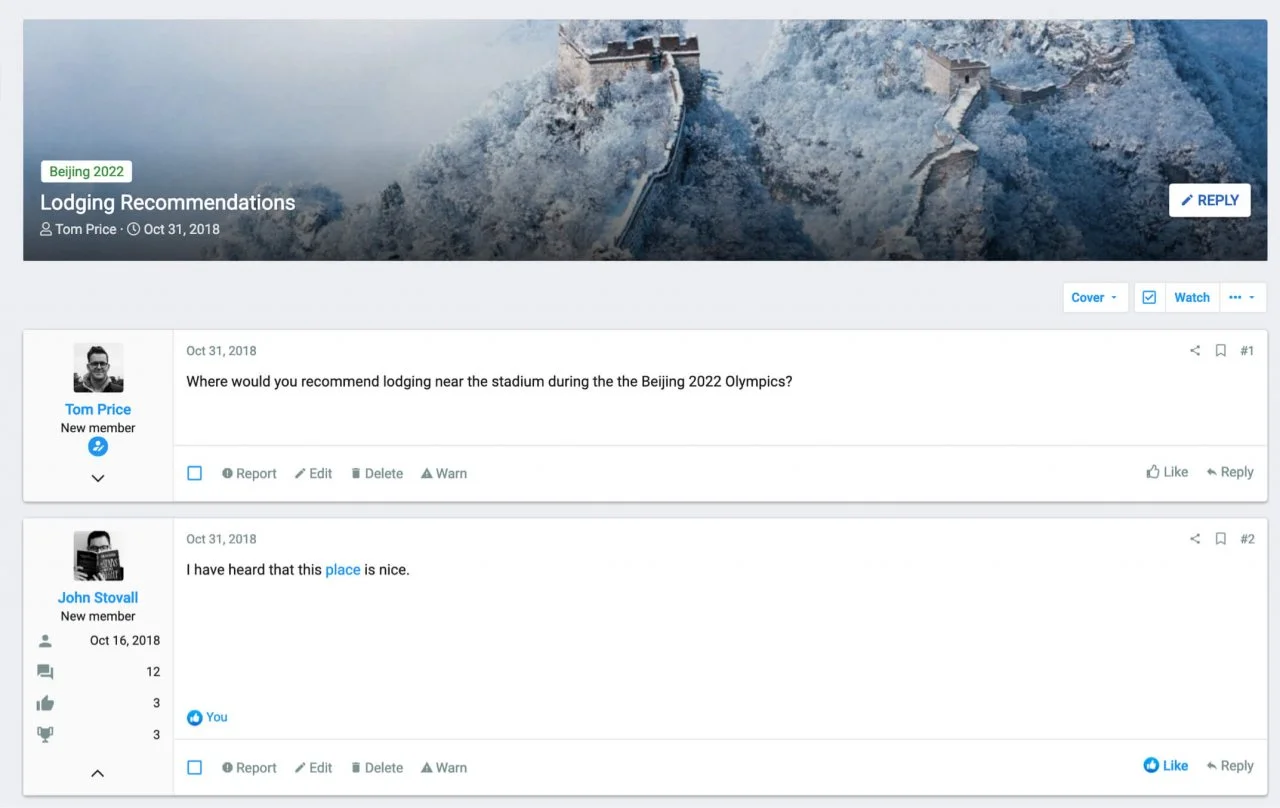Open the Beijing 2022 tag label
This screenshot has height=808, width=1280.
click(x=87, y=172)
